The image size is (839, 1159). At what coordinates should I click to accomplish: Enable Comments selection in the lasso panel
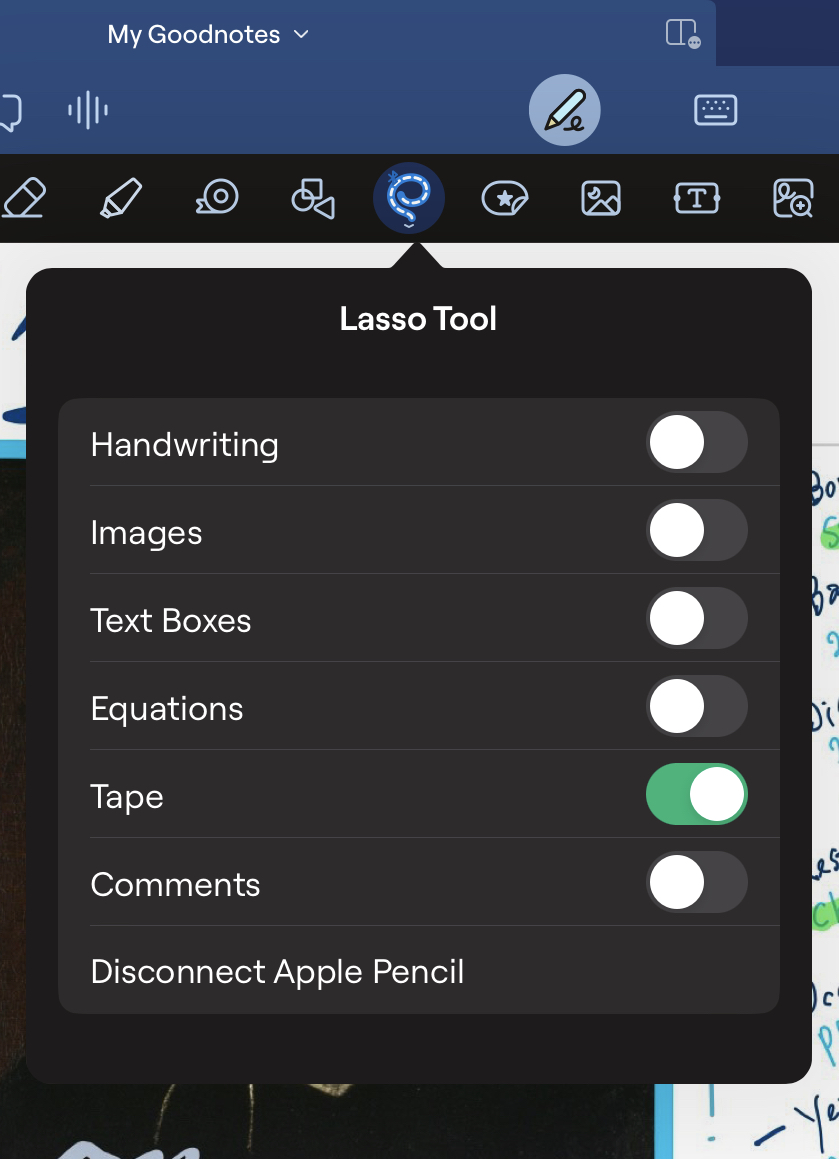tap(697, 882)
